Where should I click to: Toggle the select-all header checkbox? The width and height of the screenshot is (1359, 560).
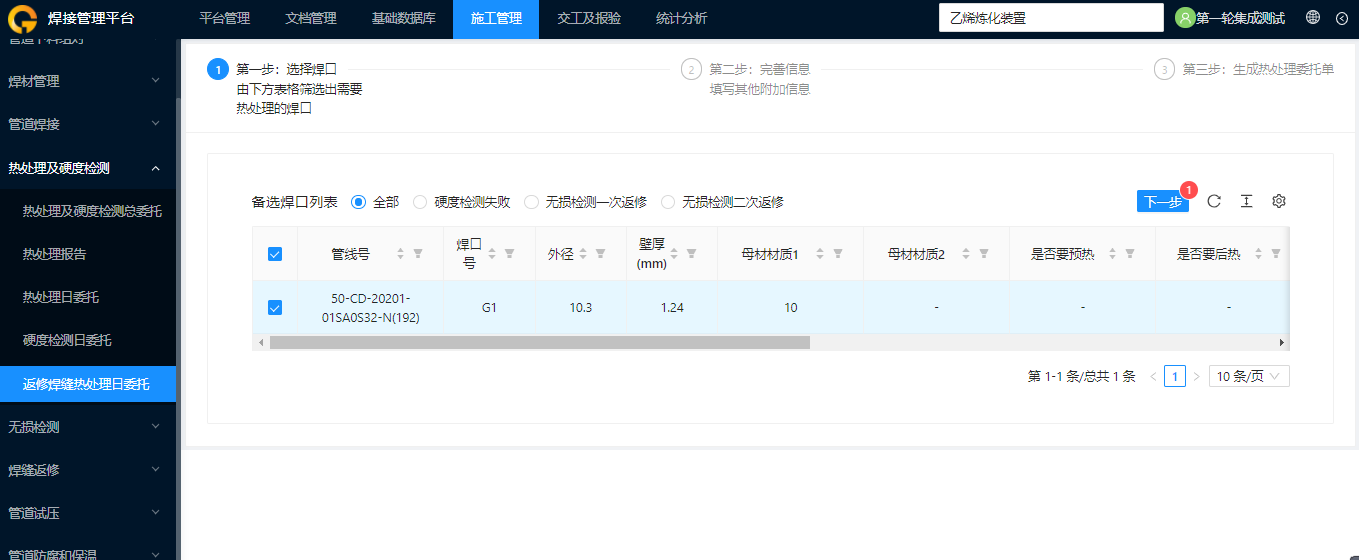(x=275, y=254)
